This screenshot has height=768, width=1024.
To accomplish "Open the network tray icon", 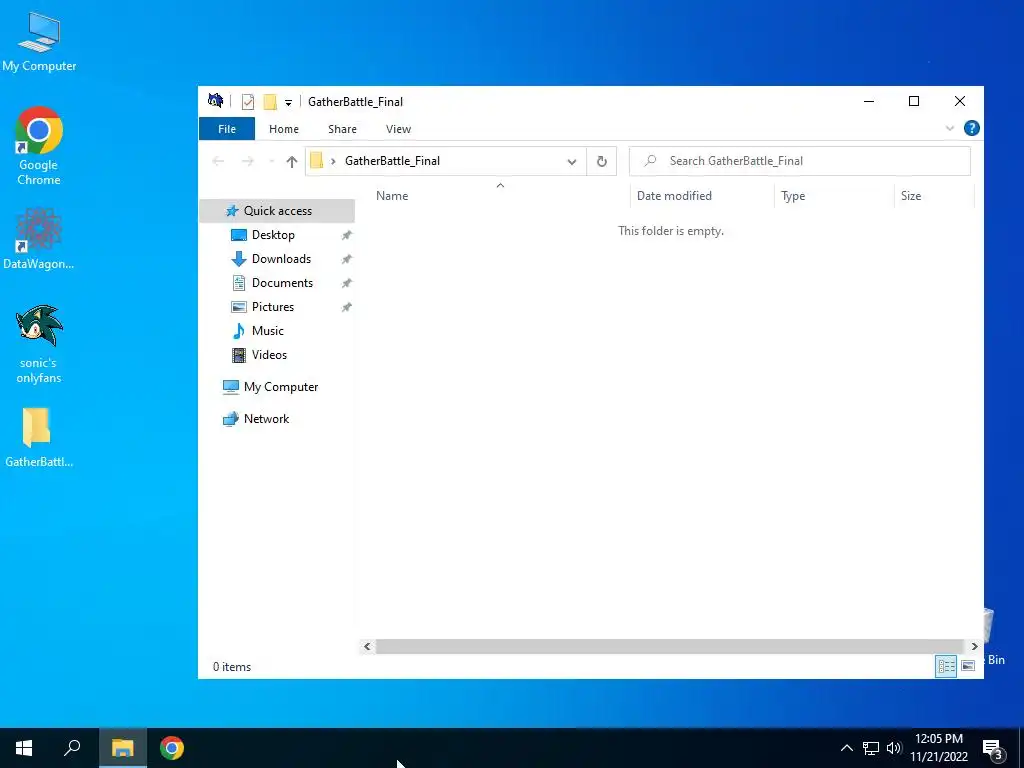I will pos(871,748).
